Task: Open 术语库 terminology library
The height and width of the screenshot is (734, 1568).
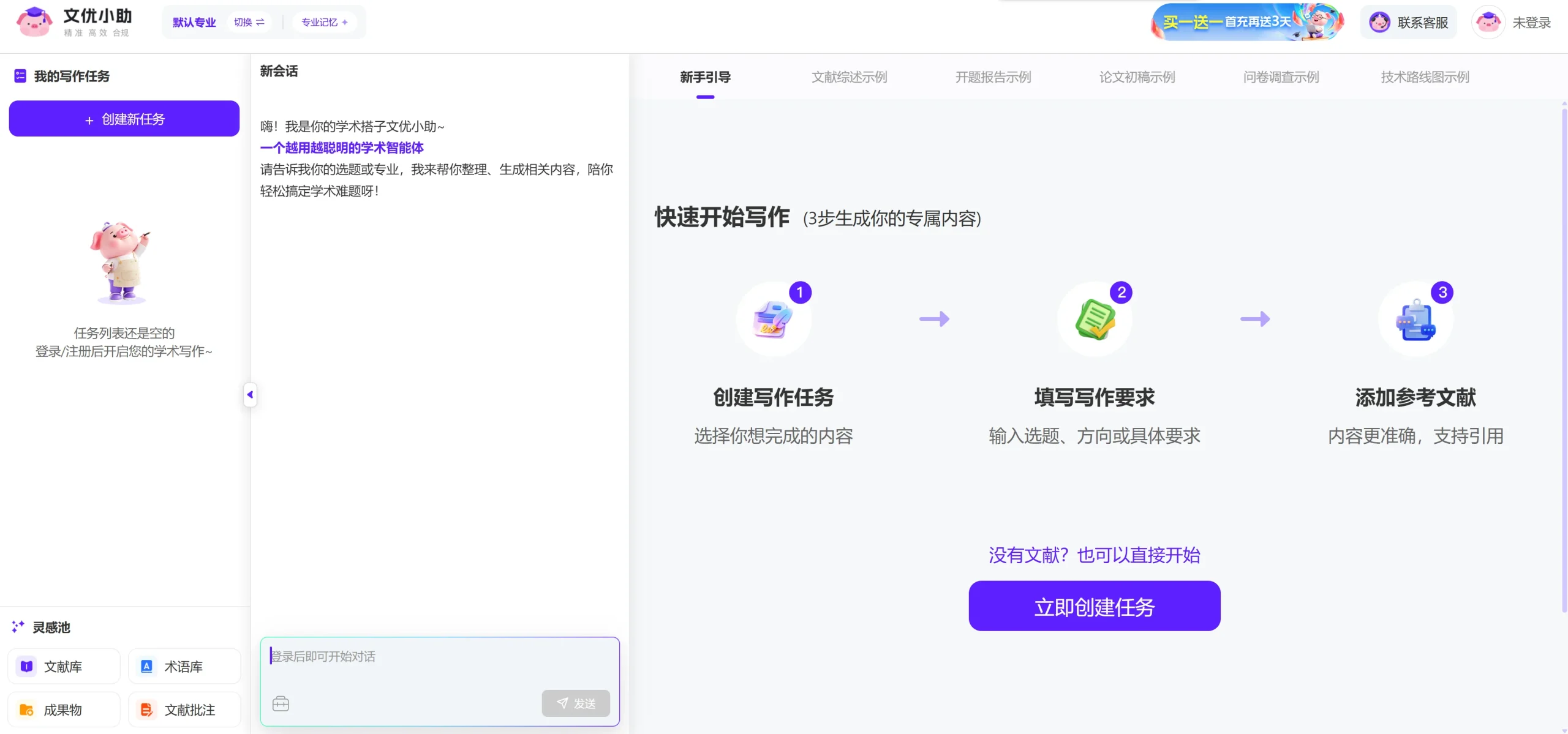Action: 184,666
